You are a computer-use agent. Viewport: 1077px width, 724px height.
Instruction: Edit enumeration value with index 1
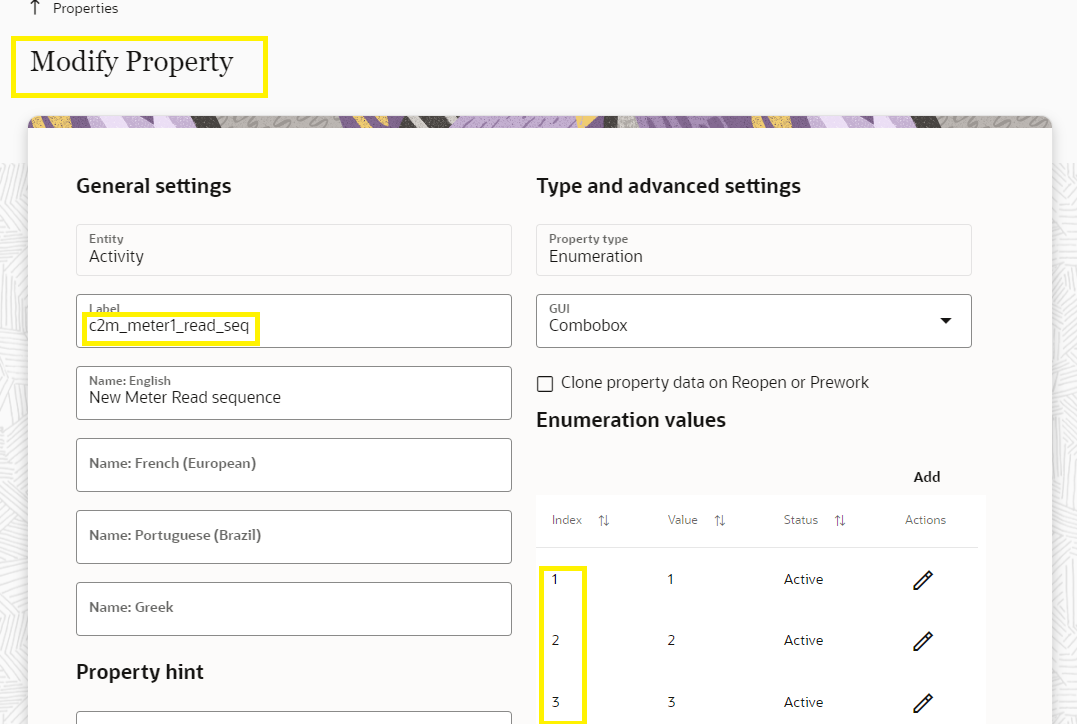922,580
